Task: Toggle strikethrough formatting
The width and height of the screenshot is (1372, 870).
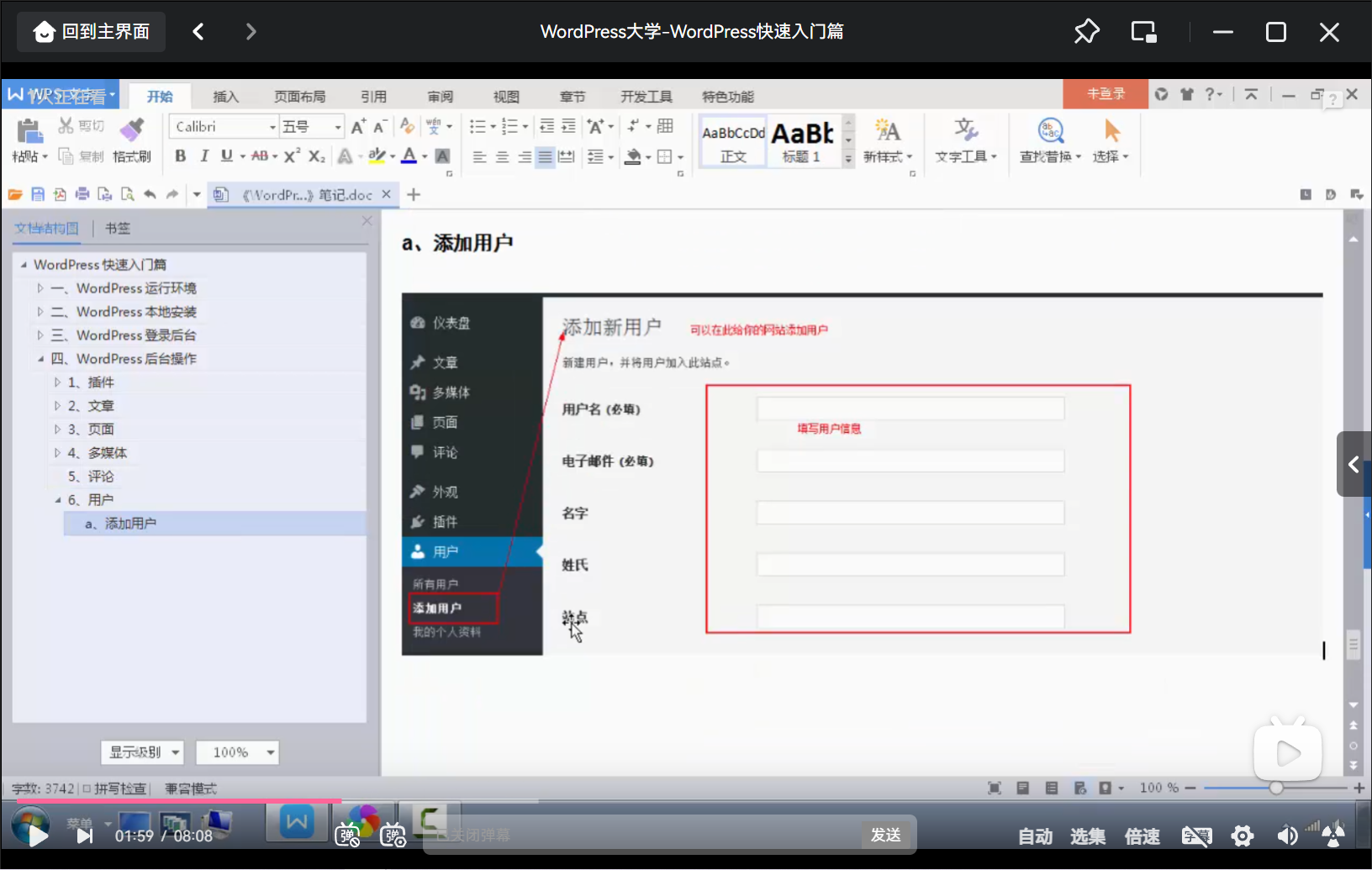Action: [260, 156]
